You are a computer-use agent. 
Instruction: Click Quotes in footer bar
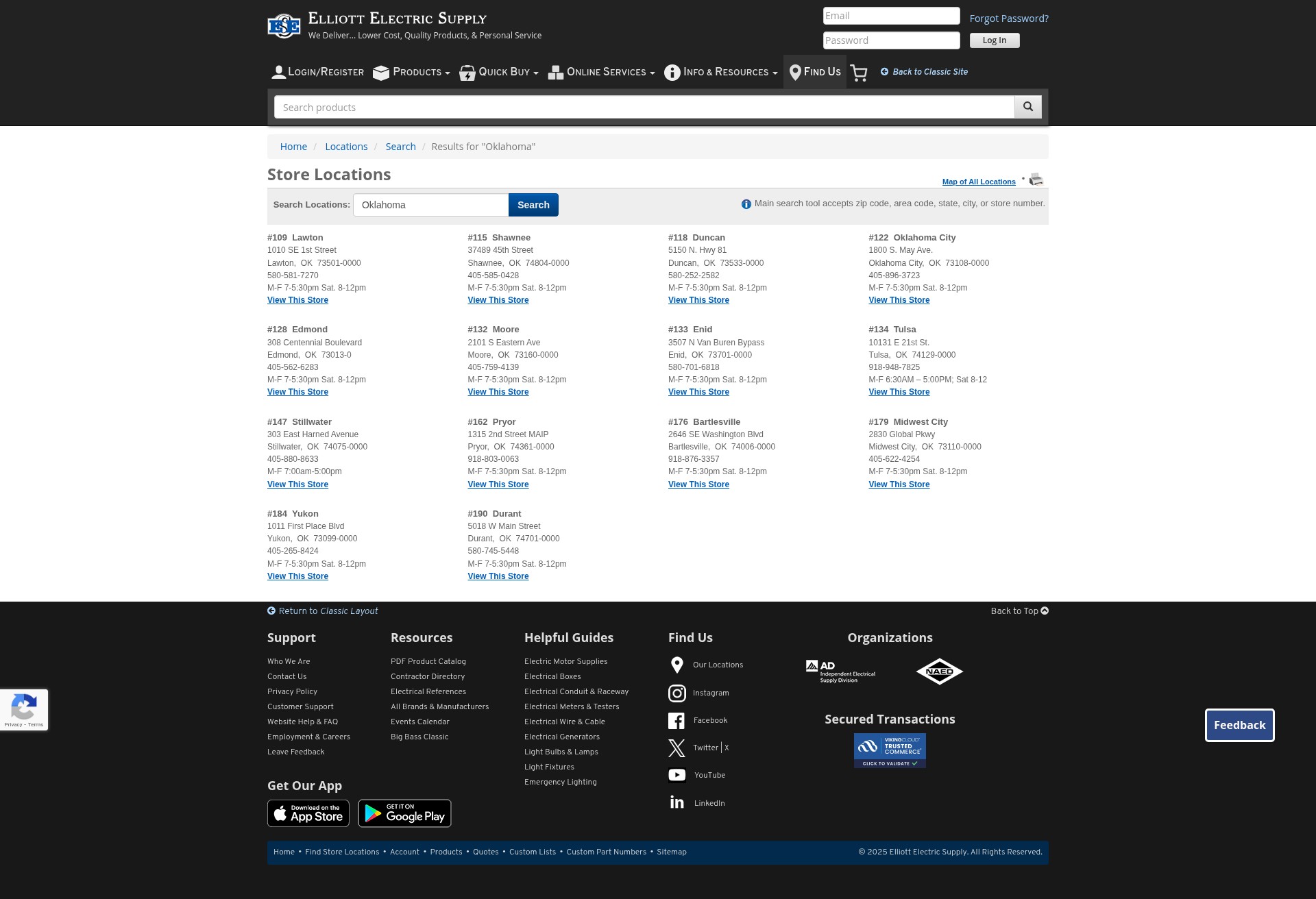[x=486, y=852]
